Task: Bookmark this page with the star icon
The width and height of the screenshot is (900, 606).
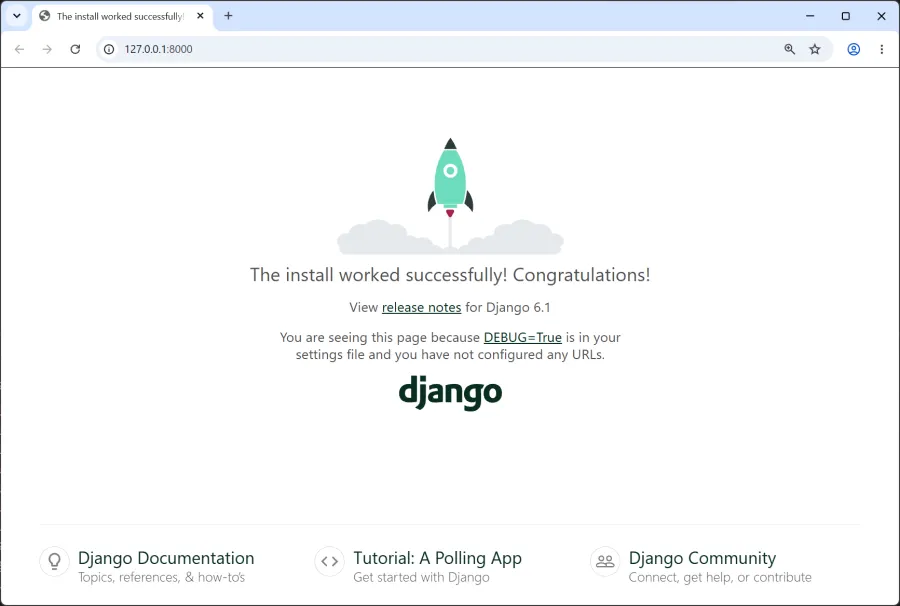Action: (x=815, y=49)
